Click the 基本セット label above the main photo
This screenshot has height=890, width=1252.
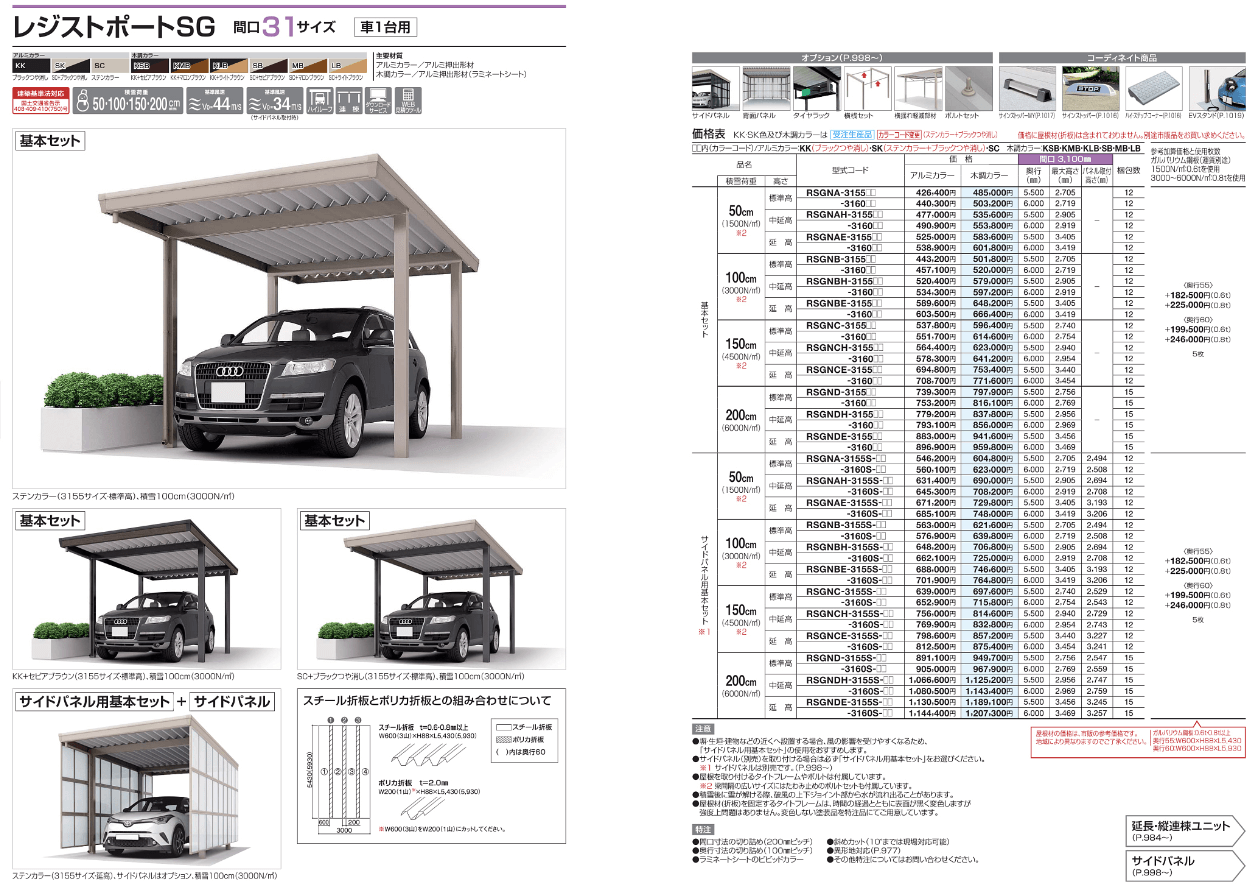[52, 142]
